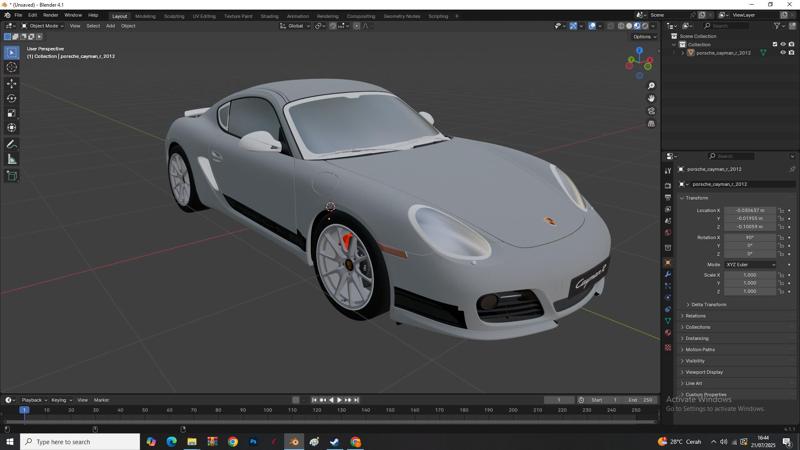The width and height of the screenshot is (800, 450).
Task: Open the Scene properties tab
Action: tap(668, 221)
